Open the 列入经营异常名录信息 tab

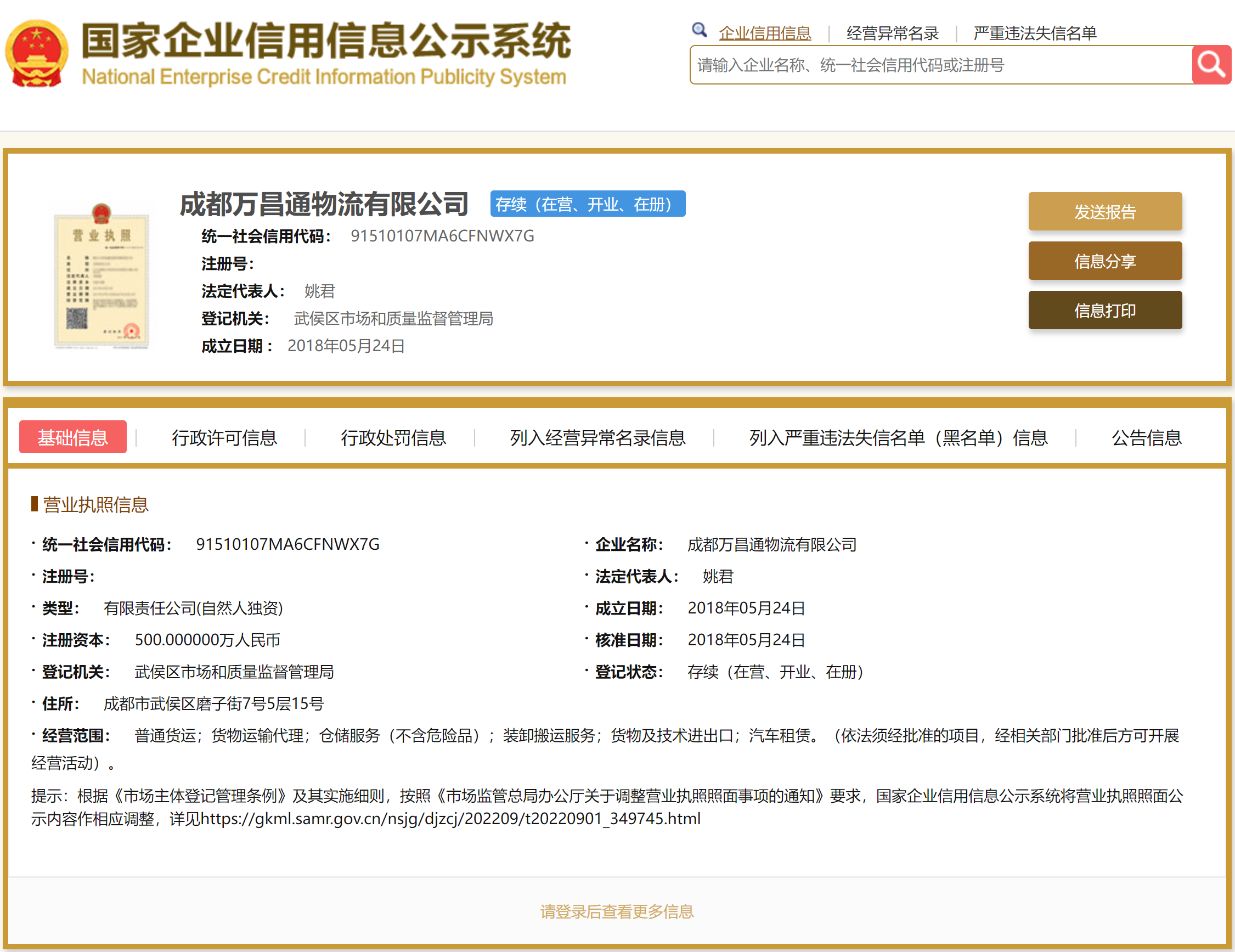point(597,438)
